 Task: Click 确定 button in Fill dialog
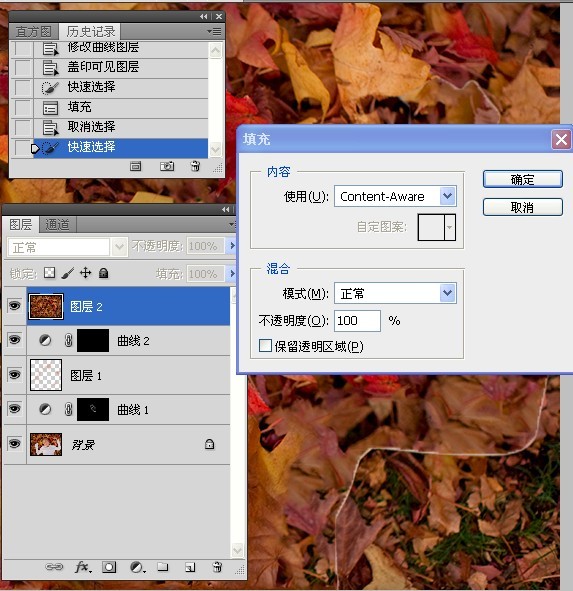point(522,179)
